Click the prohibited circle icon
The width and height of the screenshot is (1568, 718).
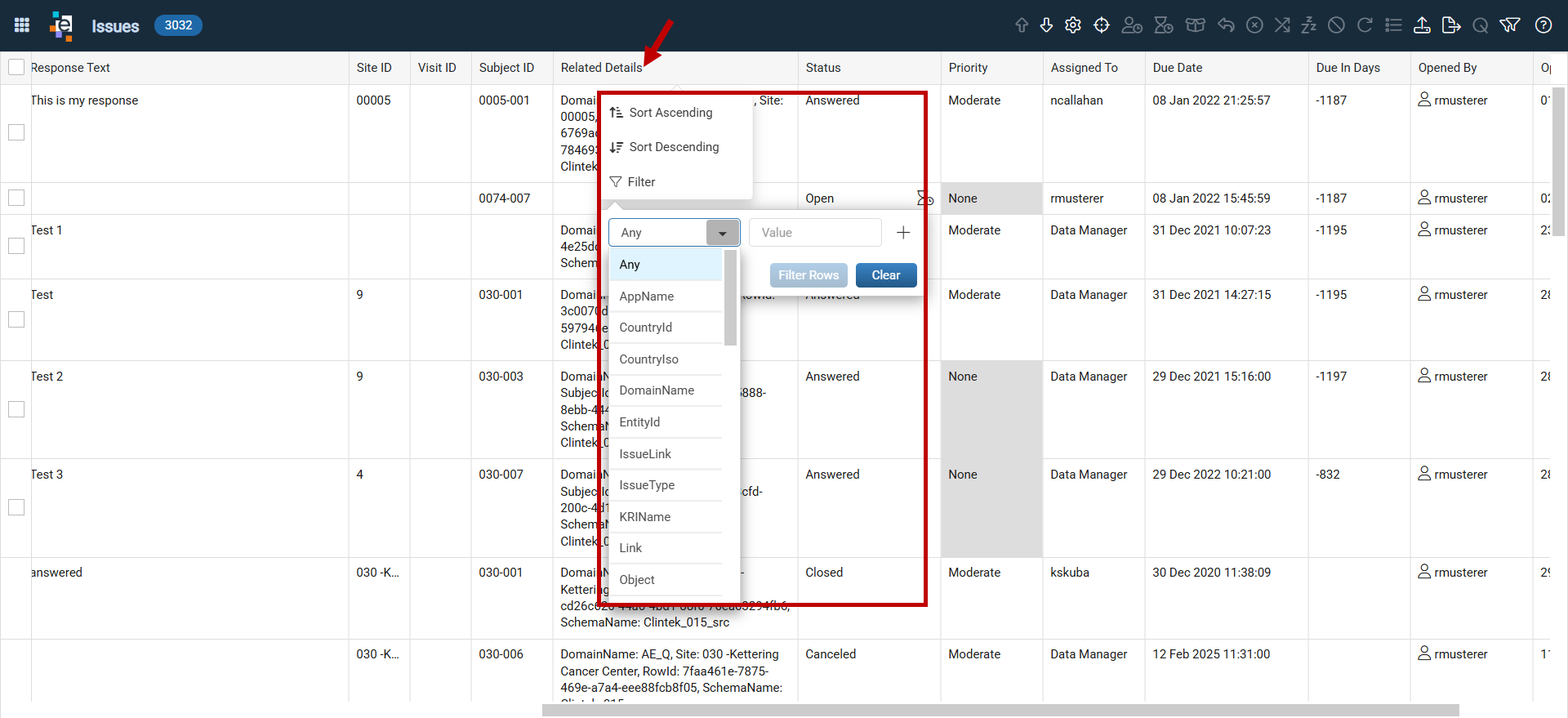(1336, 25)
